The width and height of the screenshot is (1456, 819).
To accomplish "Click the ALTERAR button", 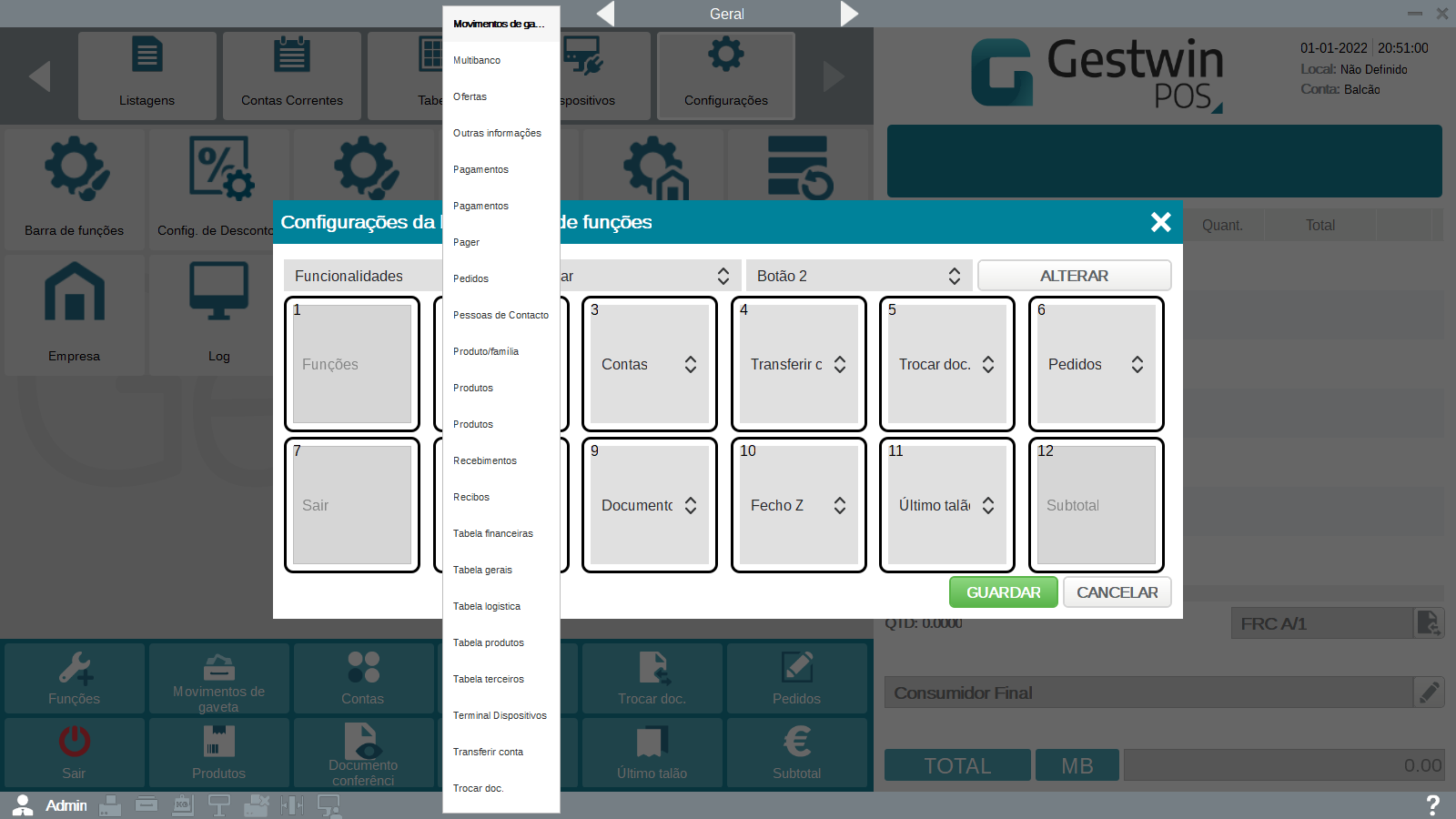I will click(1074, 276).
